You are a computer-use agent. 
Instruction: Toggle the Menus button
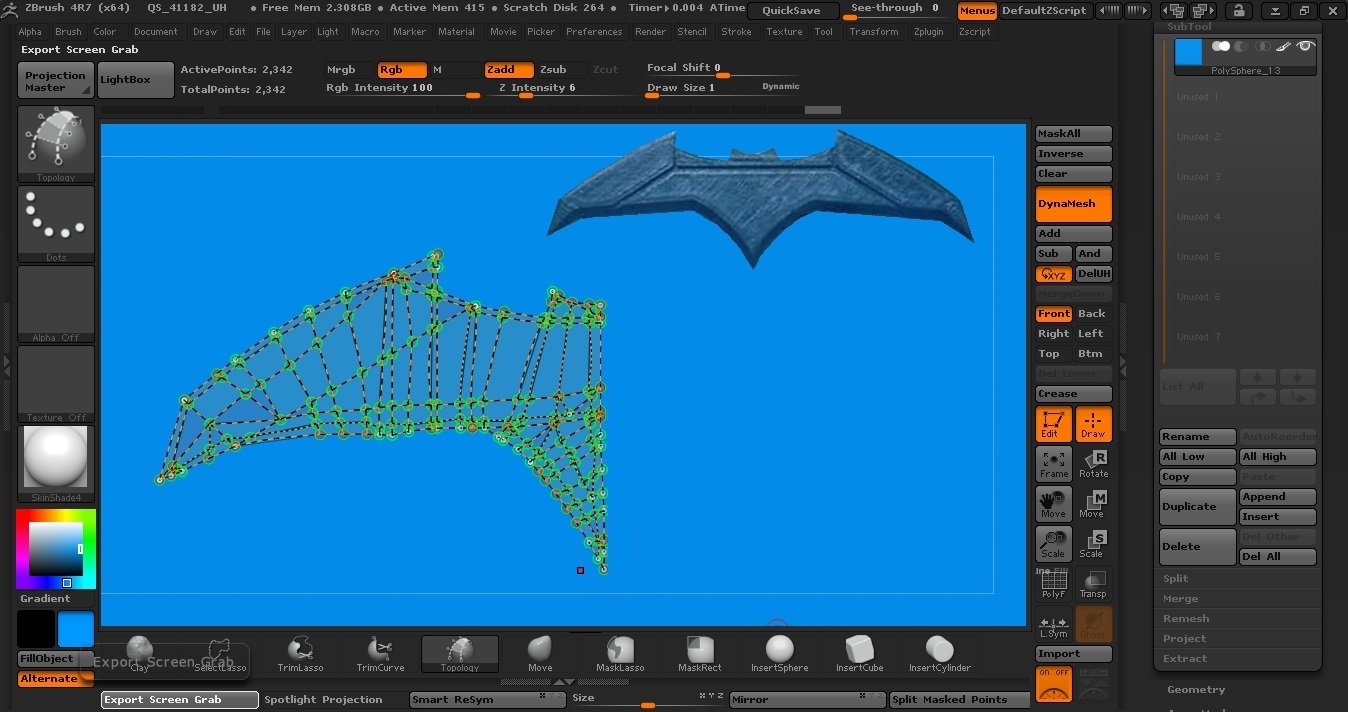tap(977, 11)
